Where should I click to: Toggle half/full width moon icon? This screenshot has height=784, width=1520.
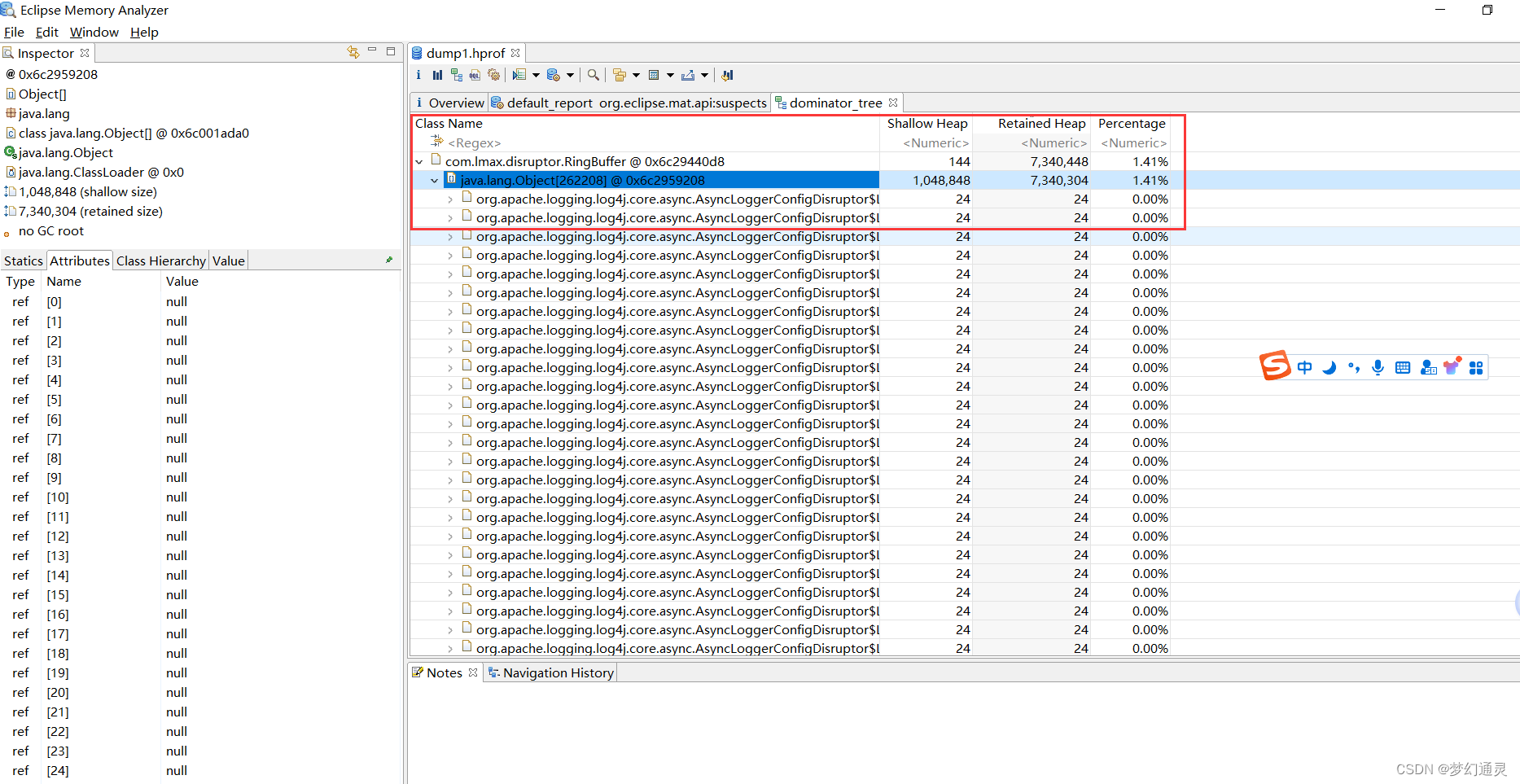pos(1329,368)
